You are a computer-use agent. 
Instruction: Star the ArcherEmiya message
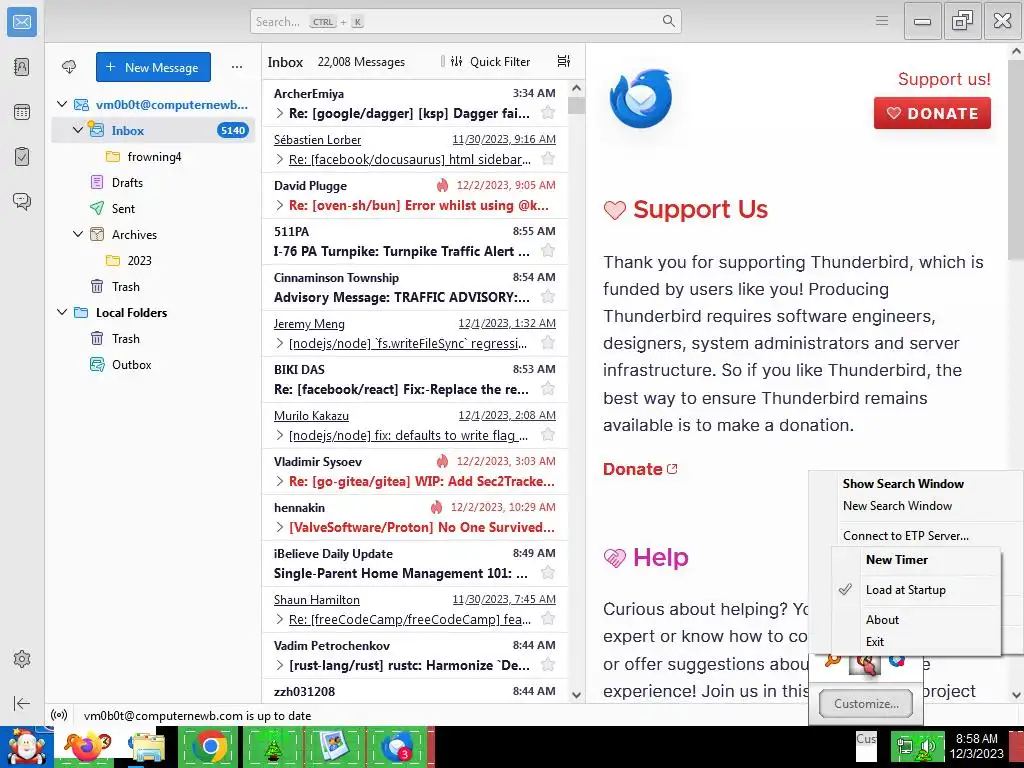(x=549, y=112)
